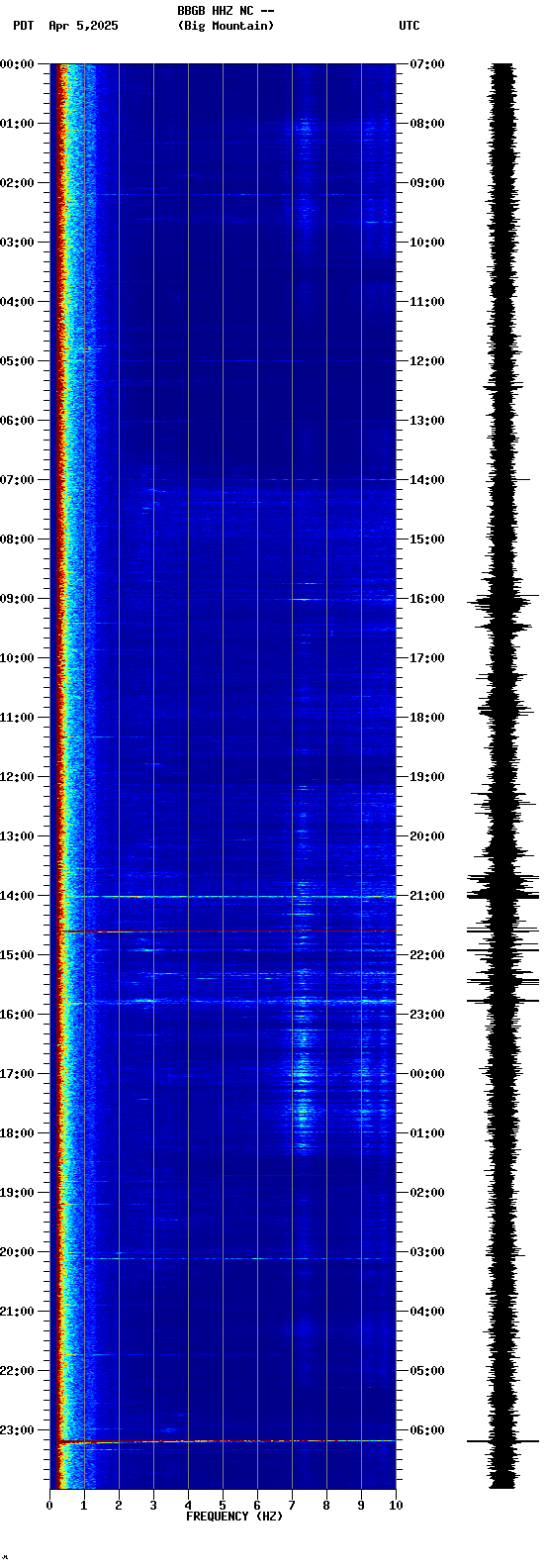
Task: Click the PDT timezone label
Action: click(x=23, y=26)
